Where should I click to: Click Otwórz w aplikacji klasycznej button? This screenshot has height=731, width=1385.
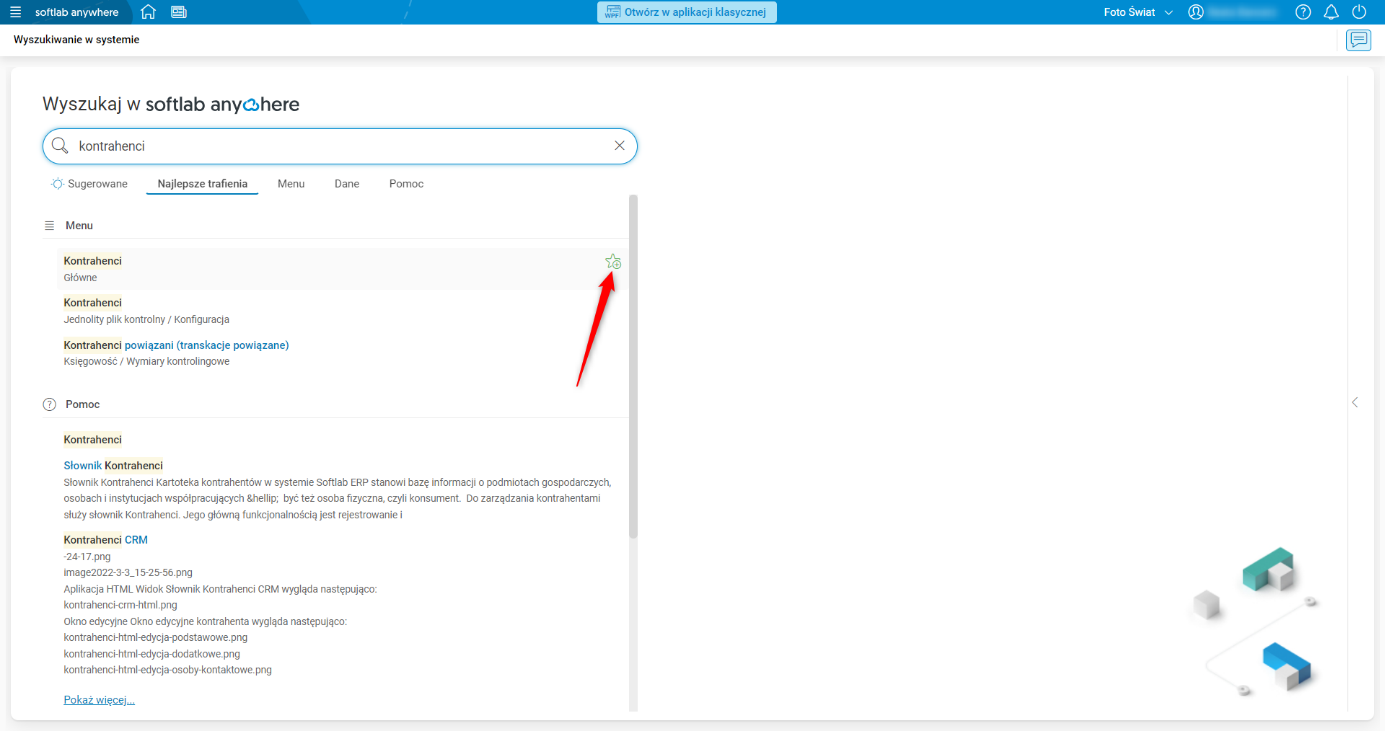click(687, 12)
